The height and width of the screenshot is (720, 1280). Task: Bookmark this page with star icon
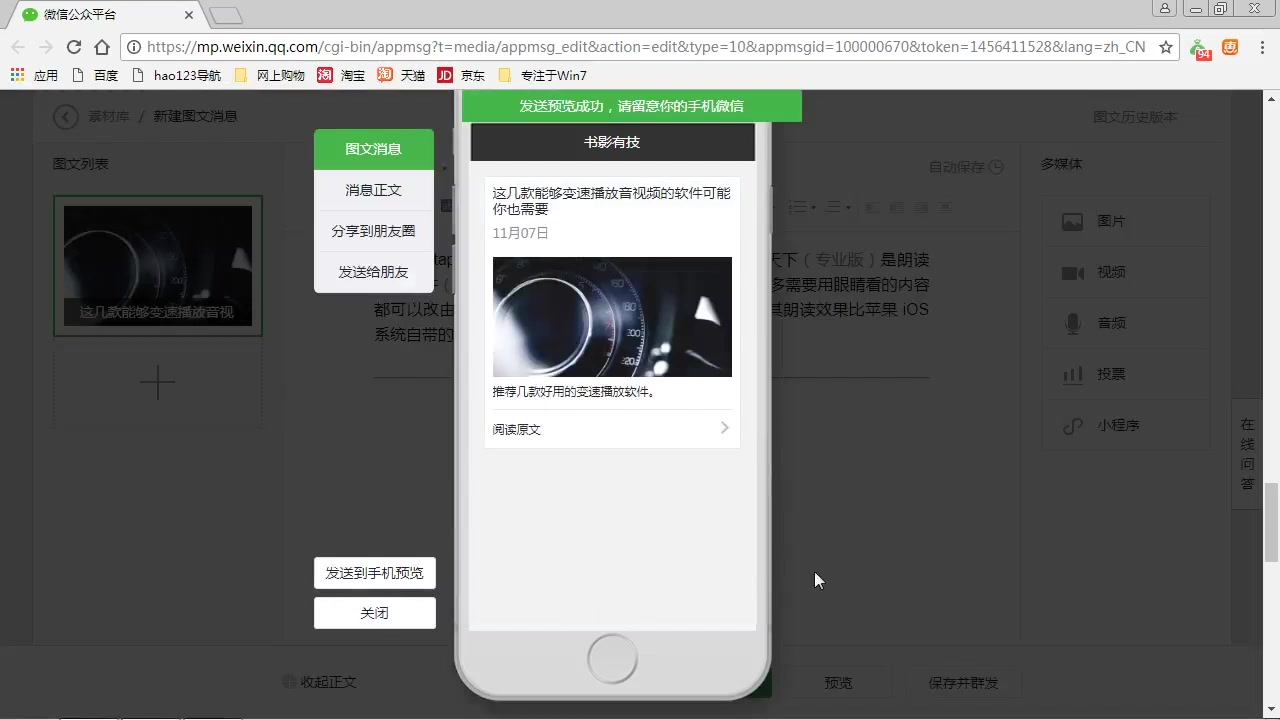[1165, 47]
